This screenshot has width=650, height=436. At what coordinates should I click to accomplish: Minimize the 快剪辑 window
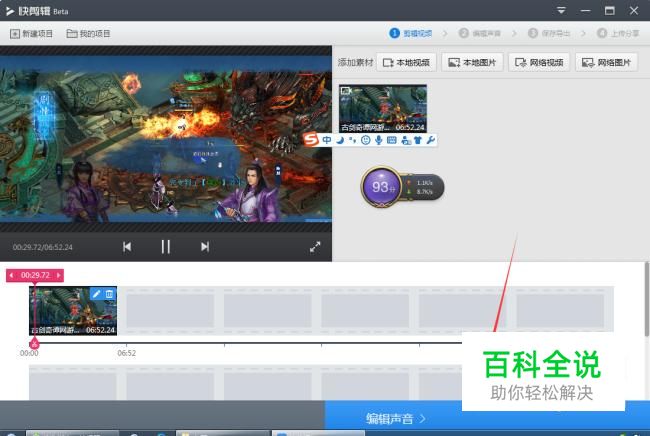[585, 11]
